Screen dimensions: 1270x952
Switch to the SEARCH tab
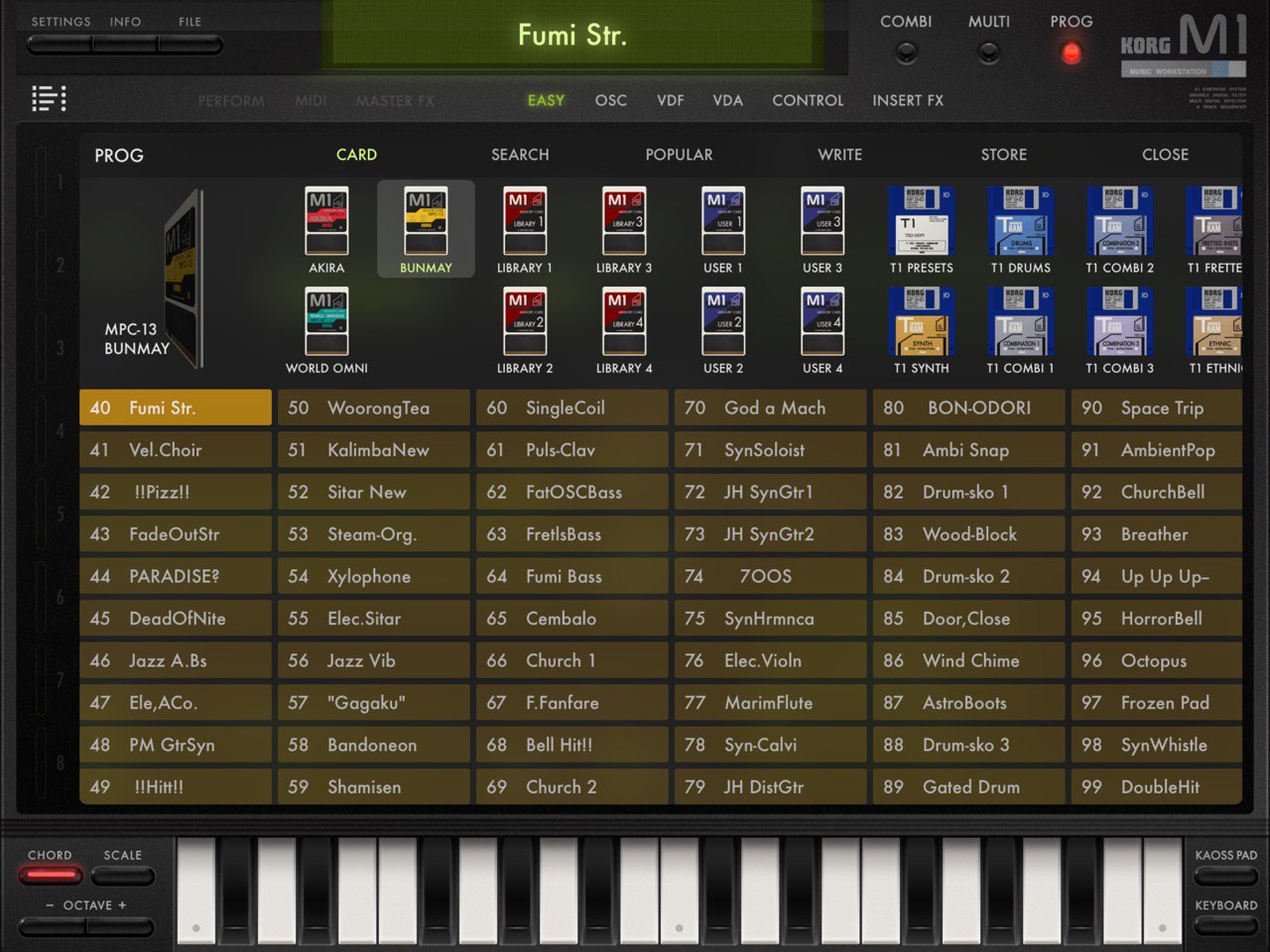pyautogui.click(x=520, y=155)
